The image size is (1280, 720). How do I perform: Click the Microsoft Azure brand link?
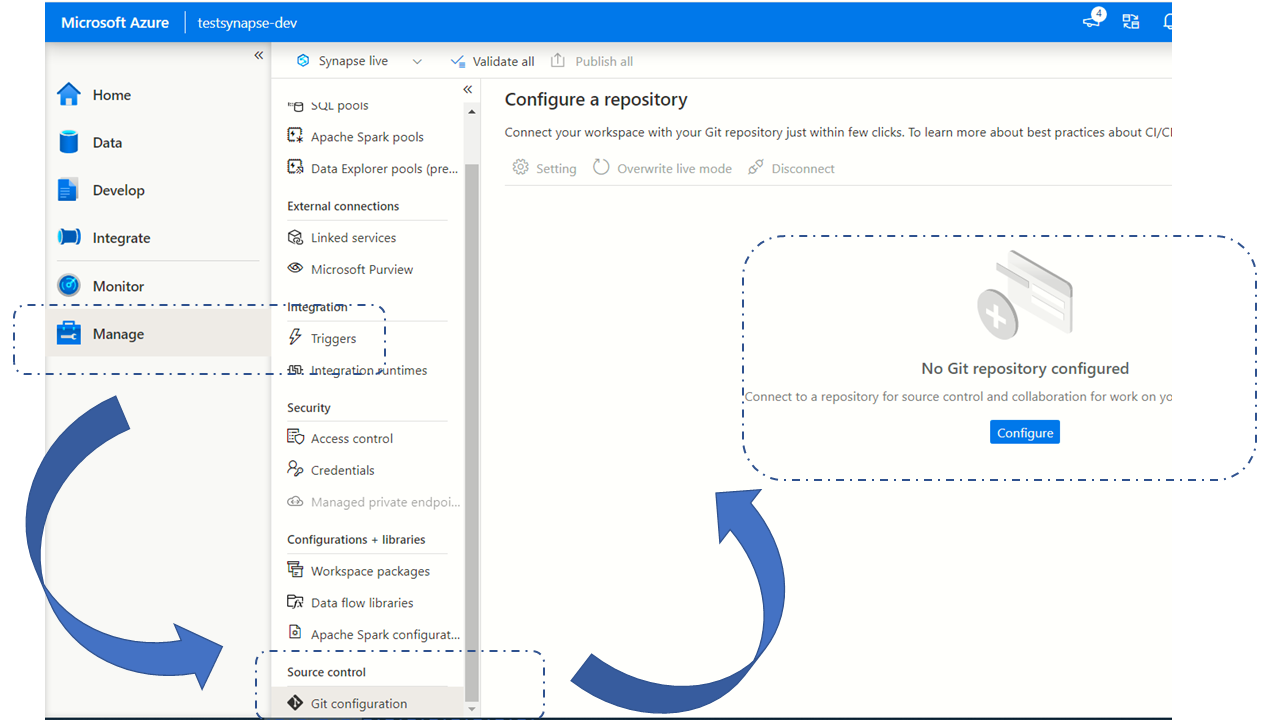115,22
